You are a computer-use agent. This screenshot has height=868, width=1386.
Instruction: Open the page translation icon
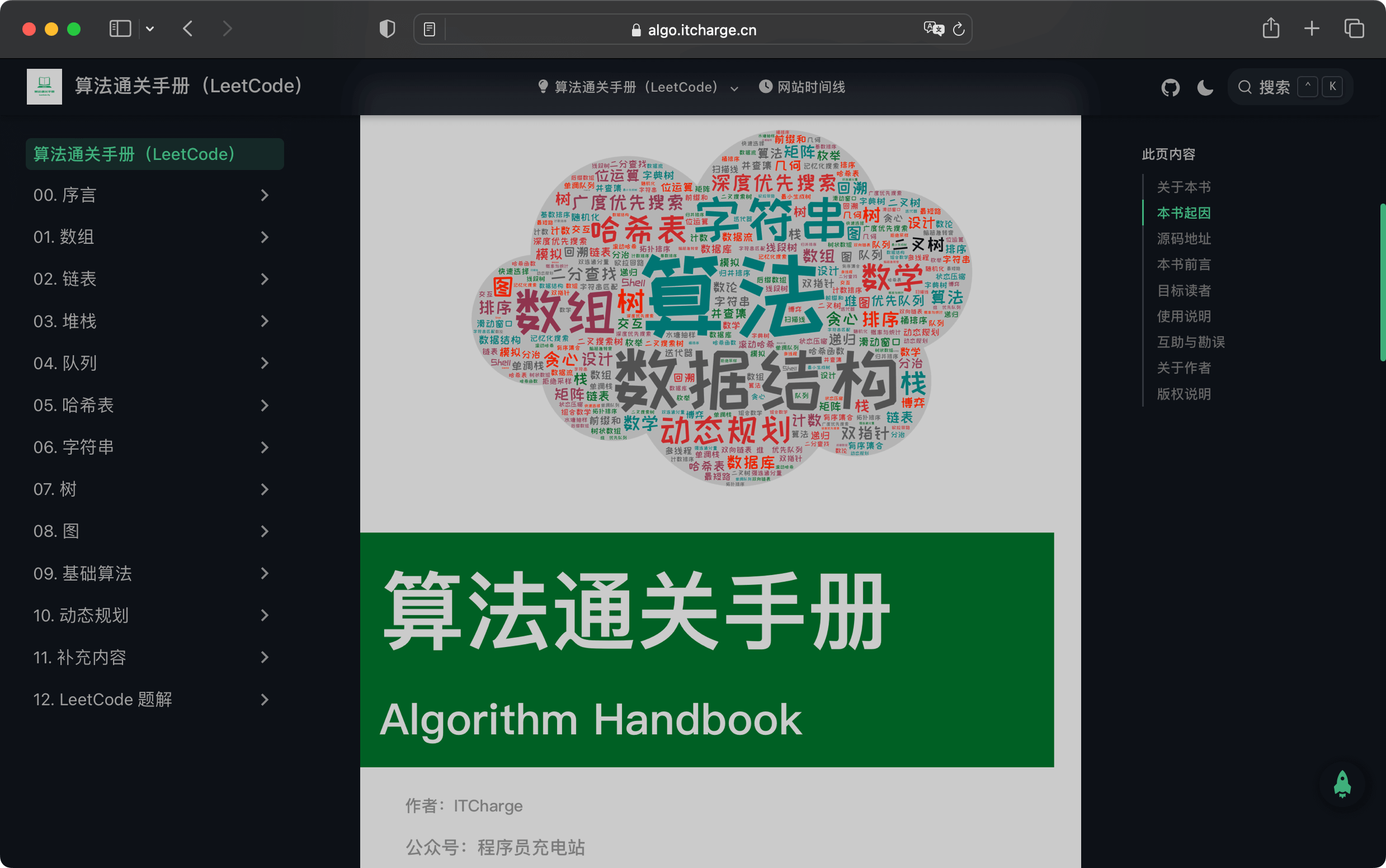point(934,29)
